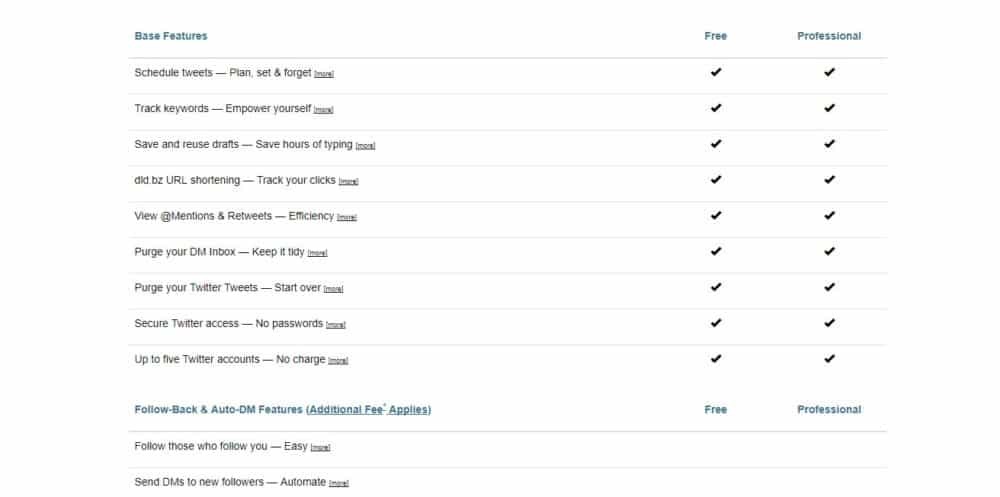Click the Free column header in Follow-Back section
Viewport: 1000px width, 497px height.
(x=715, y=410)
